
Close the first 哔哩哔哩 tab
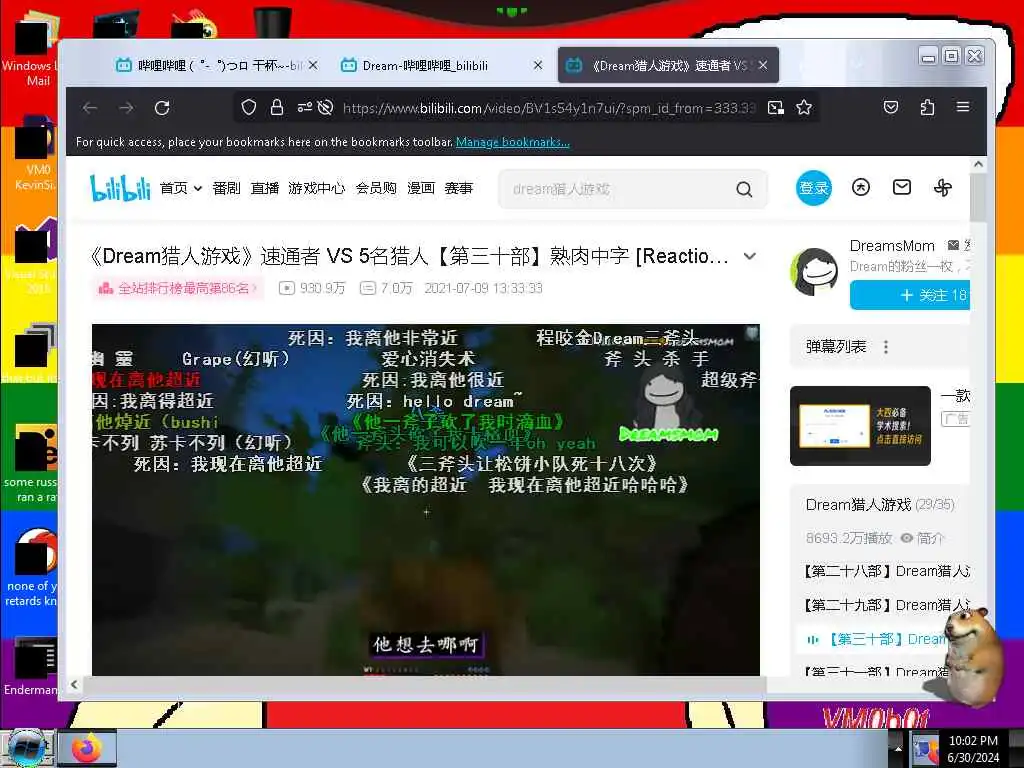(x=313, y=65)
